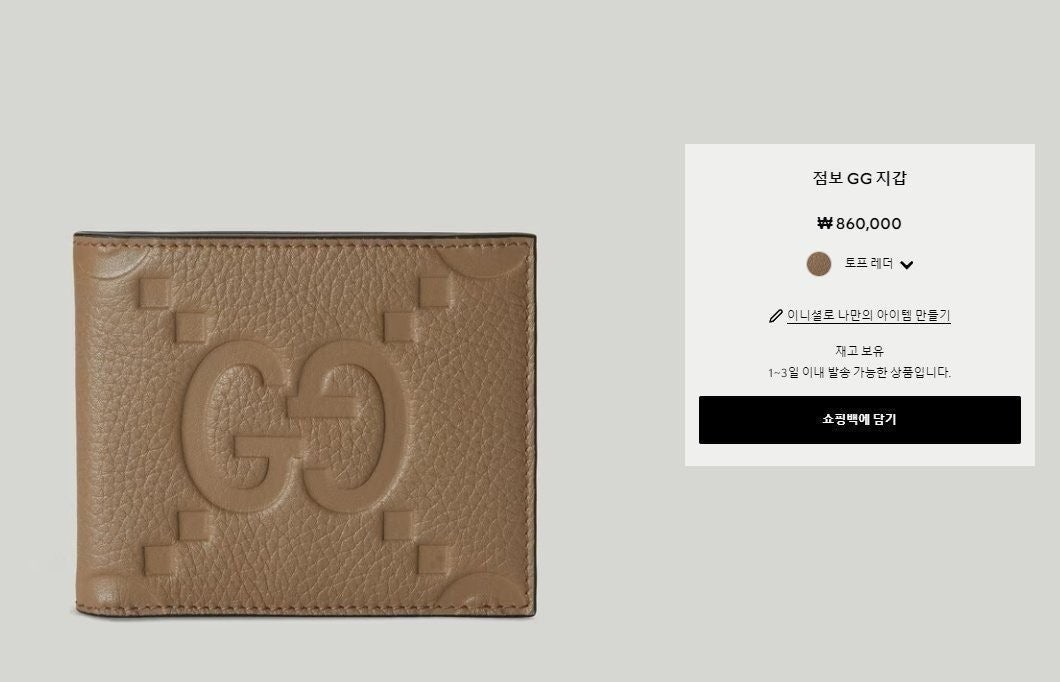1060x682 pixels.
Task: Click the product title 점보 GG 지갑
Action: (860, 178)
